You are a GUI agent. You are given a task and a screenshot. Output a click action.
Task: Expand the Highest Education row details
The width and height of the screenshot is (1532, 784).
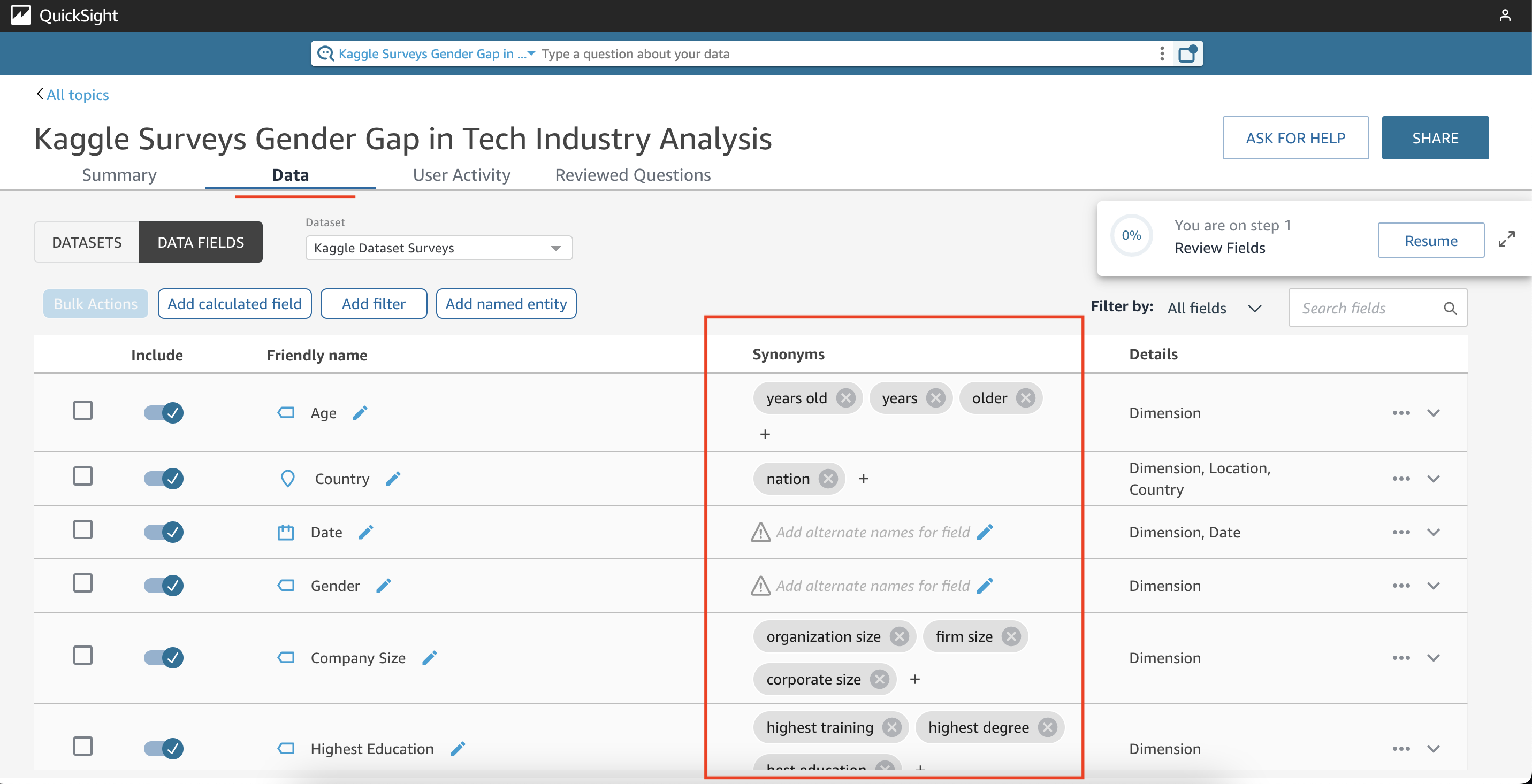(x=1434, y=748)
